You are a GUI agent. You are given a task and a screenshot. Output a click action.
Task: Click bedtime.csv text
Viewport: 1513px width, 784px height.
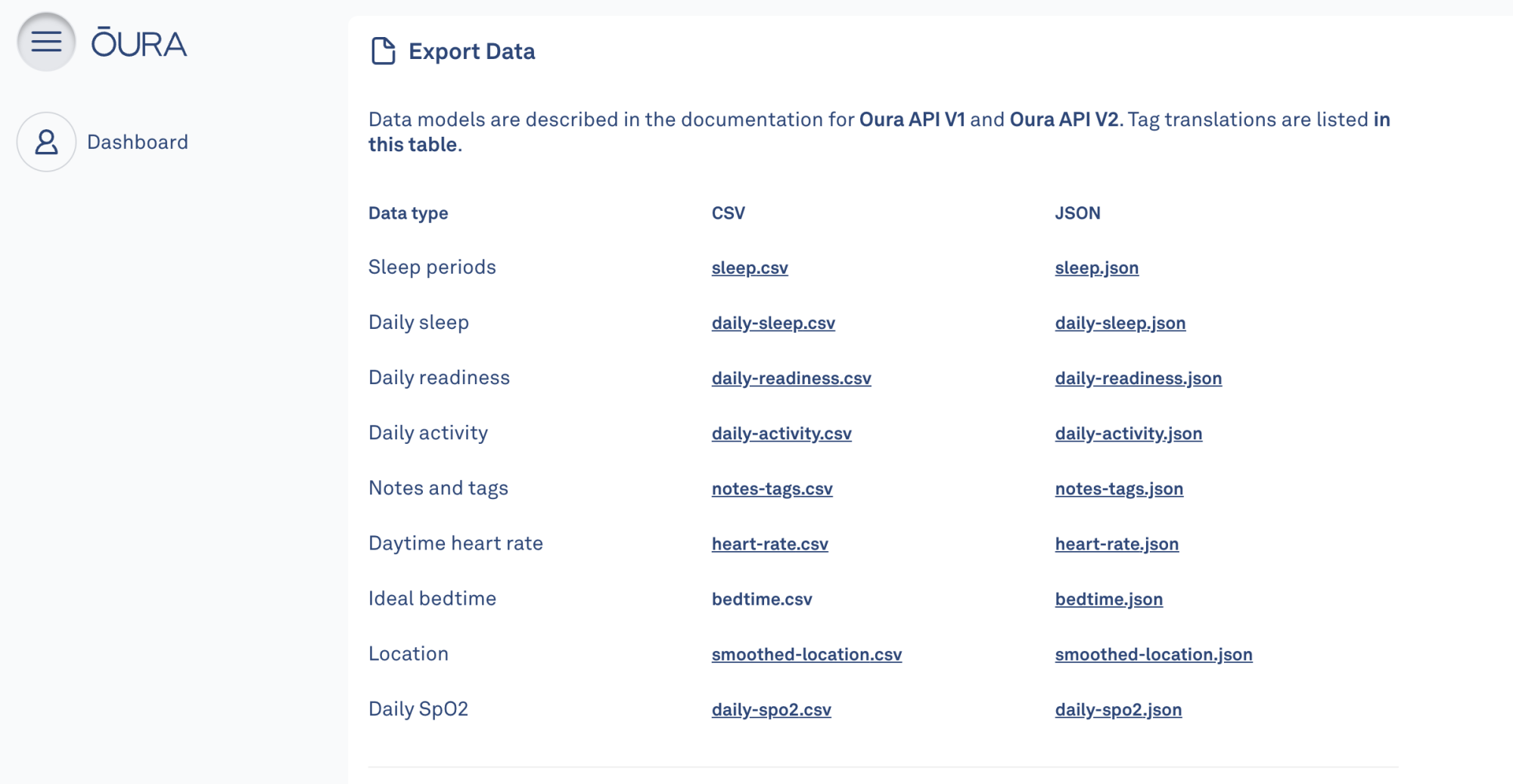762,599
